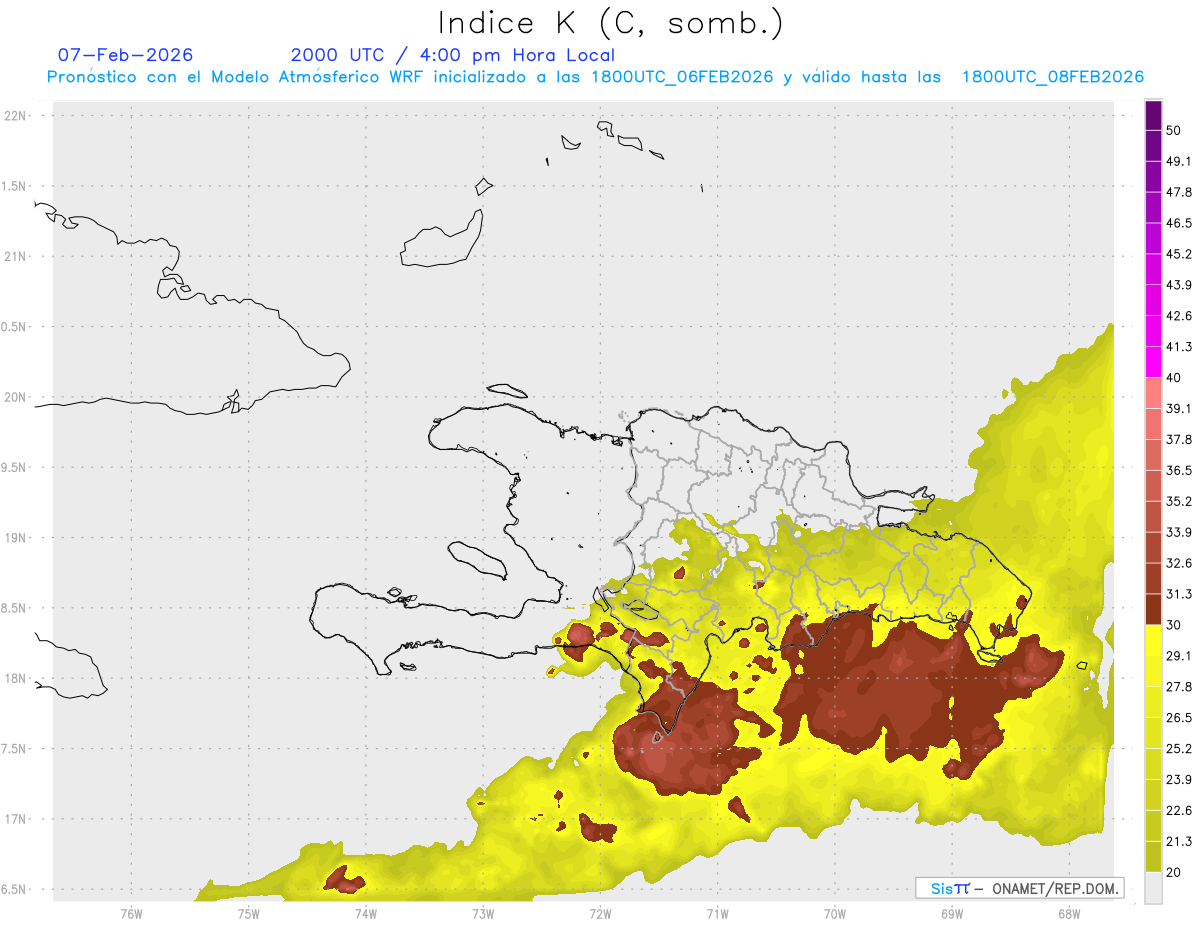This screenshot has width=1200, height=927.
Task: Click the colorbar value '33.9'
Action: coord(1179,532)
